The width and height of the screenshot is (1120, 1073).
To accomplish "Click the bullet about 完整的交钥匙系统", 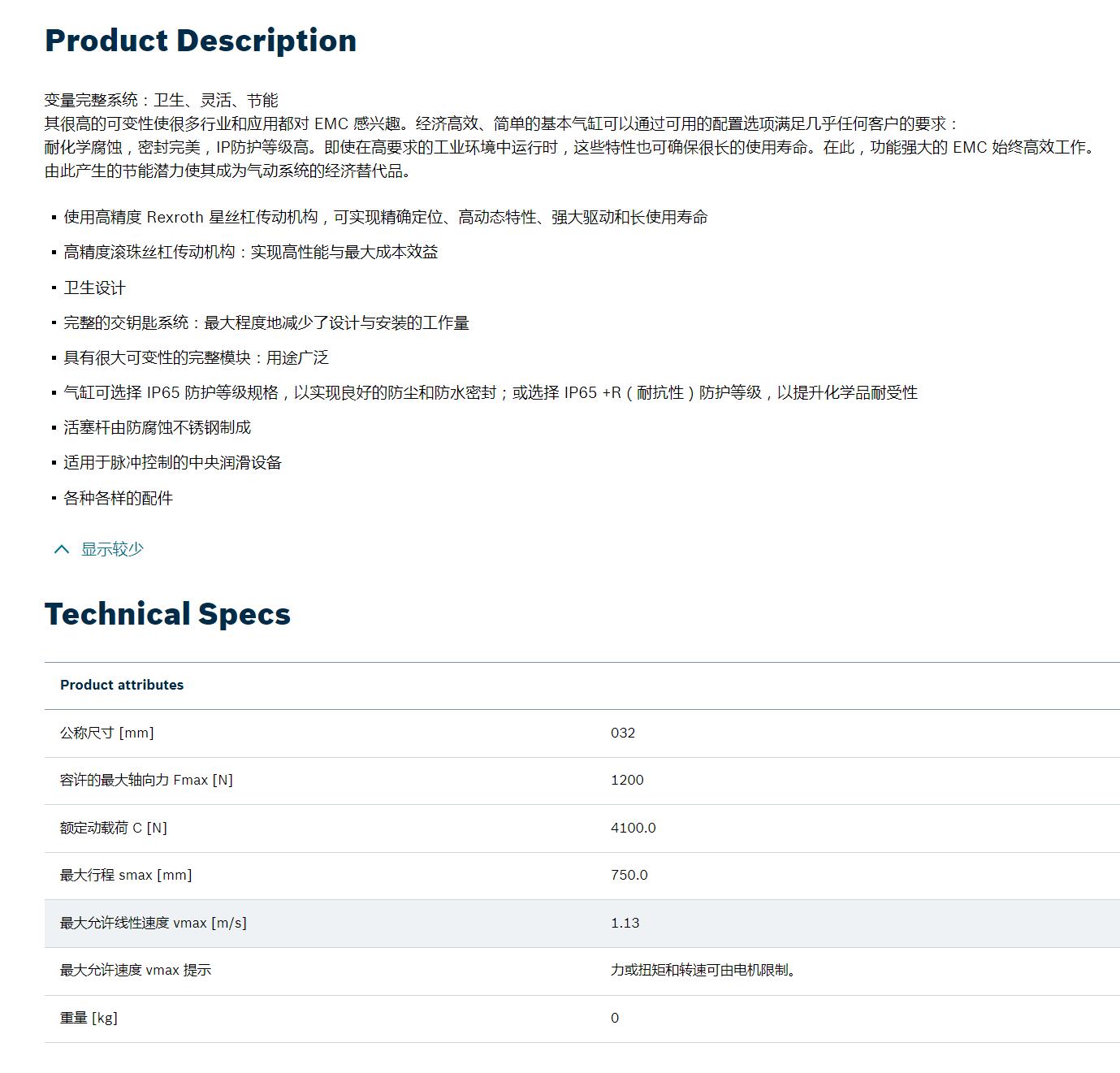I will [266, 322].
